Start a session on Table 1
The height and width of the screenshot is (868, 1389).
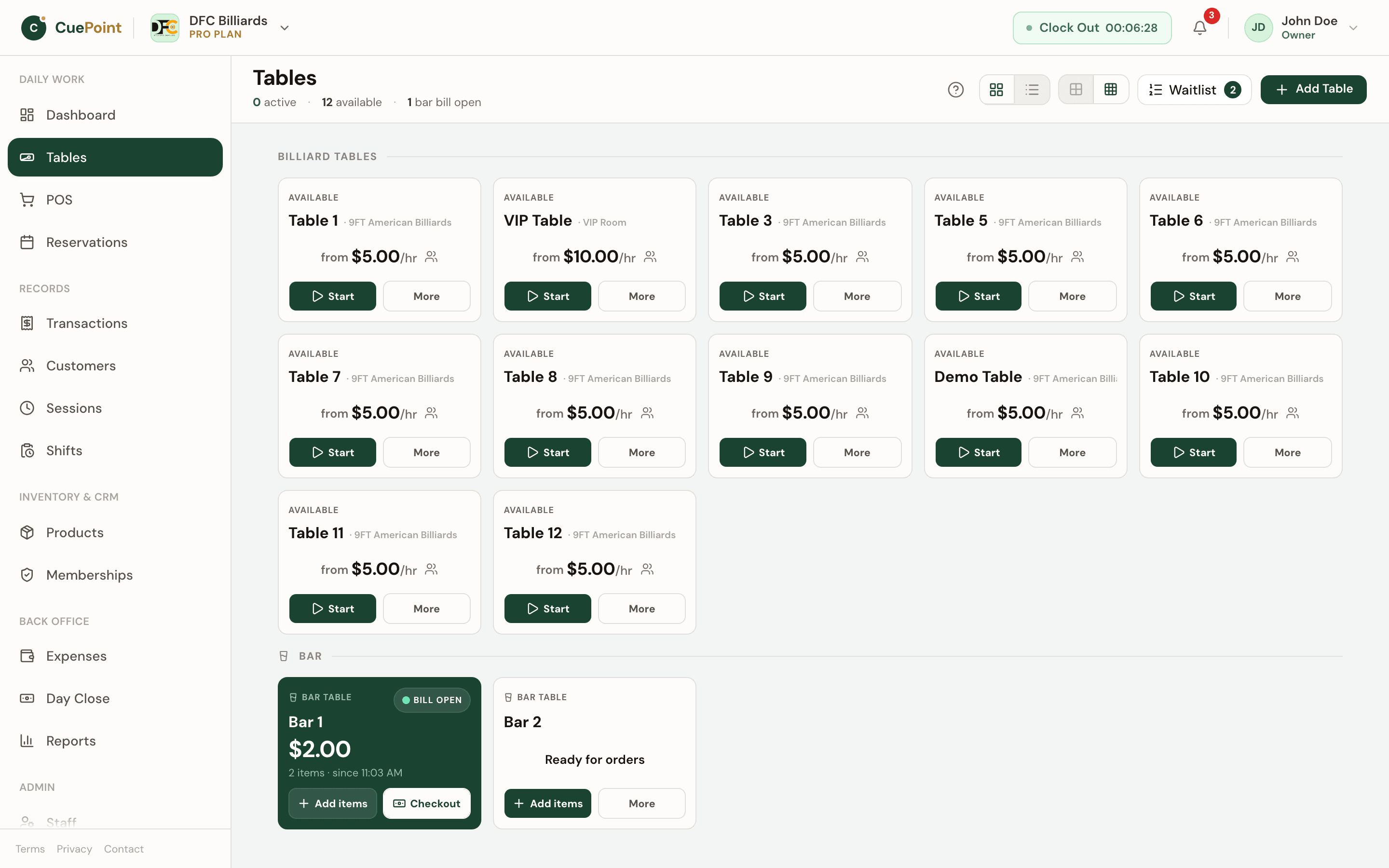pyautogui.click(x=332, y=296)
